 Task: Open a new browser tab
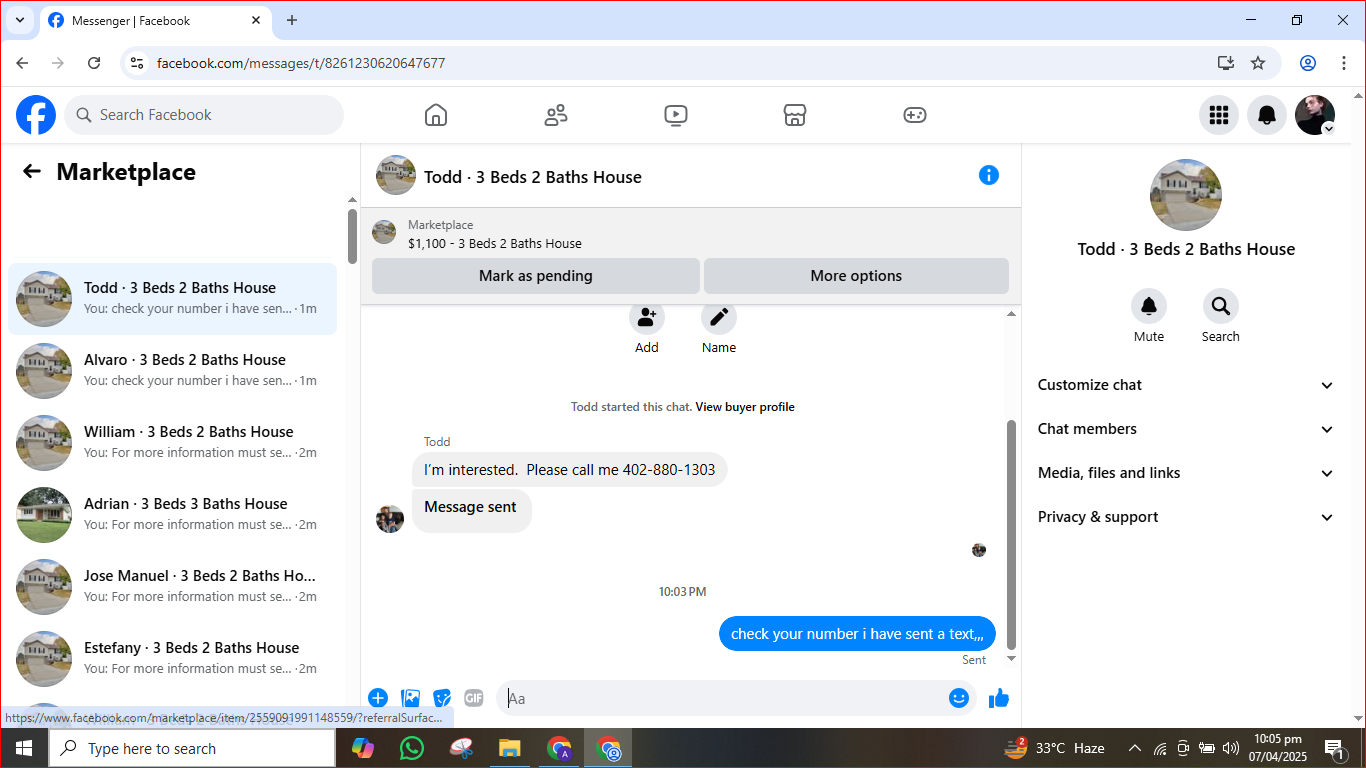point(292,20)
